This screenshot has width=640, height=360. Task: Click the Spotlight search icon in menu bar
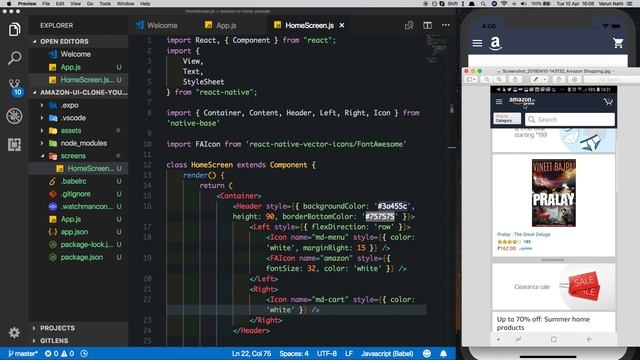tap(483, 4)
